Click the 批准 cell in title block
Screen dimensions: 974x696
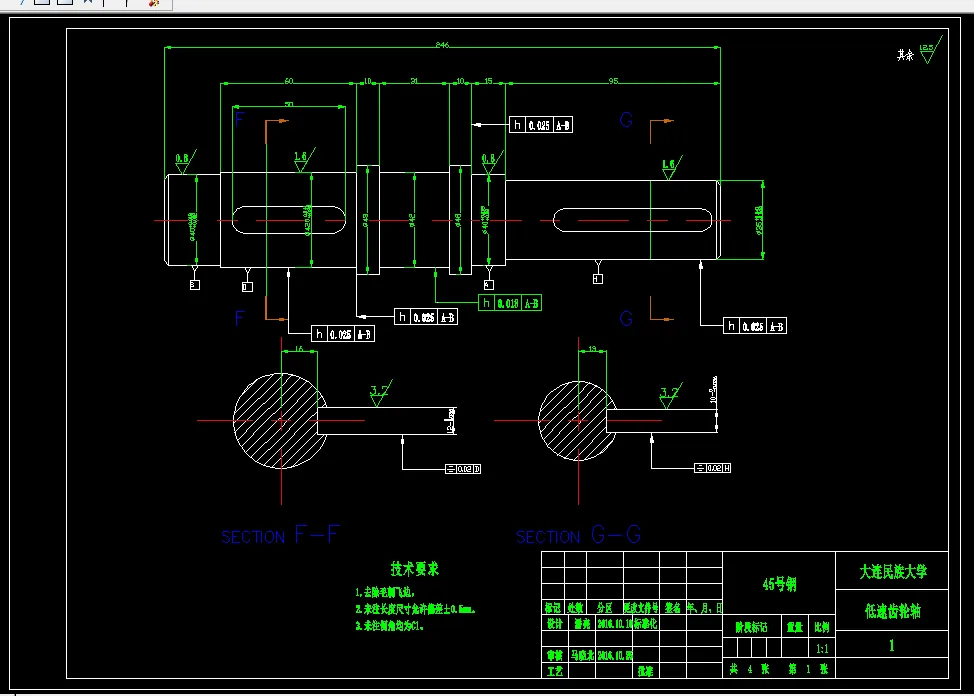click(645, 671)
